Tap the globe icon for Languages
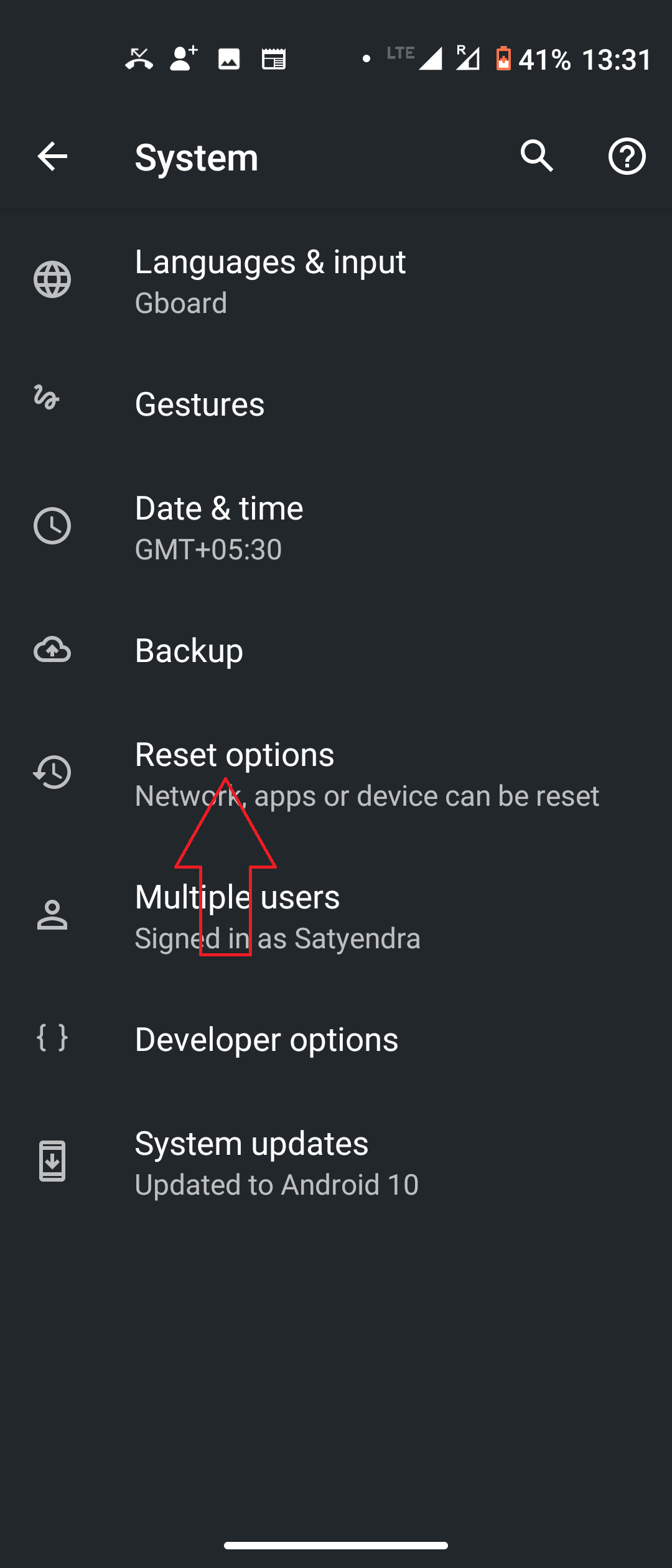The image size is (672, 1568). coord(52,279)
